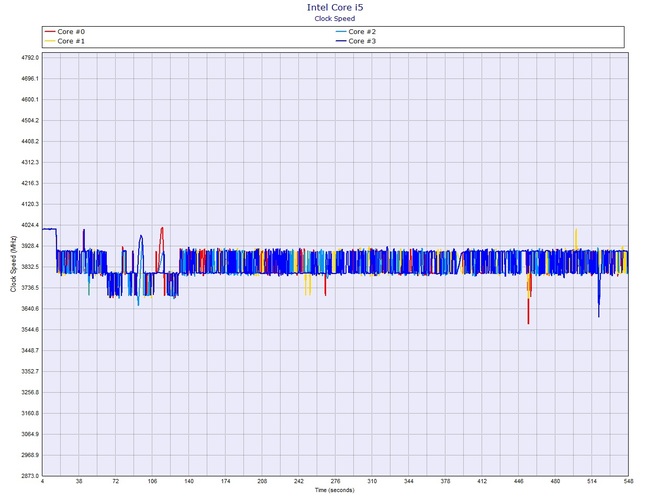Click the Time (seconds) x-axis label
This screenshot has height=502, width=670.
coord(335,491)
